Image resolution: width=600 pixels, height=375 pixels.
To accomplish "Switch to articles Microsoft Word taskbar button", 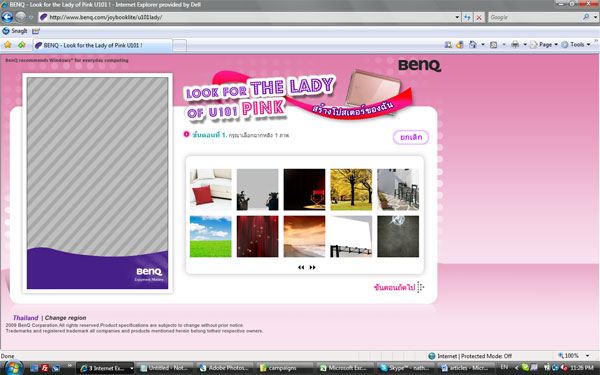I will [x=465, y=368].
